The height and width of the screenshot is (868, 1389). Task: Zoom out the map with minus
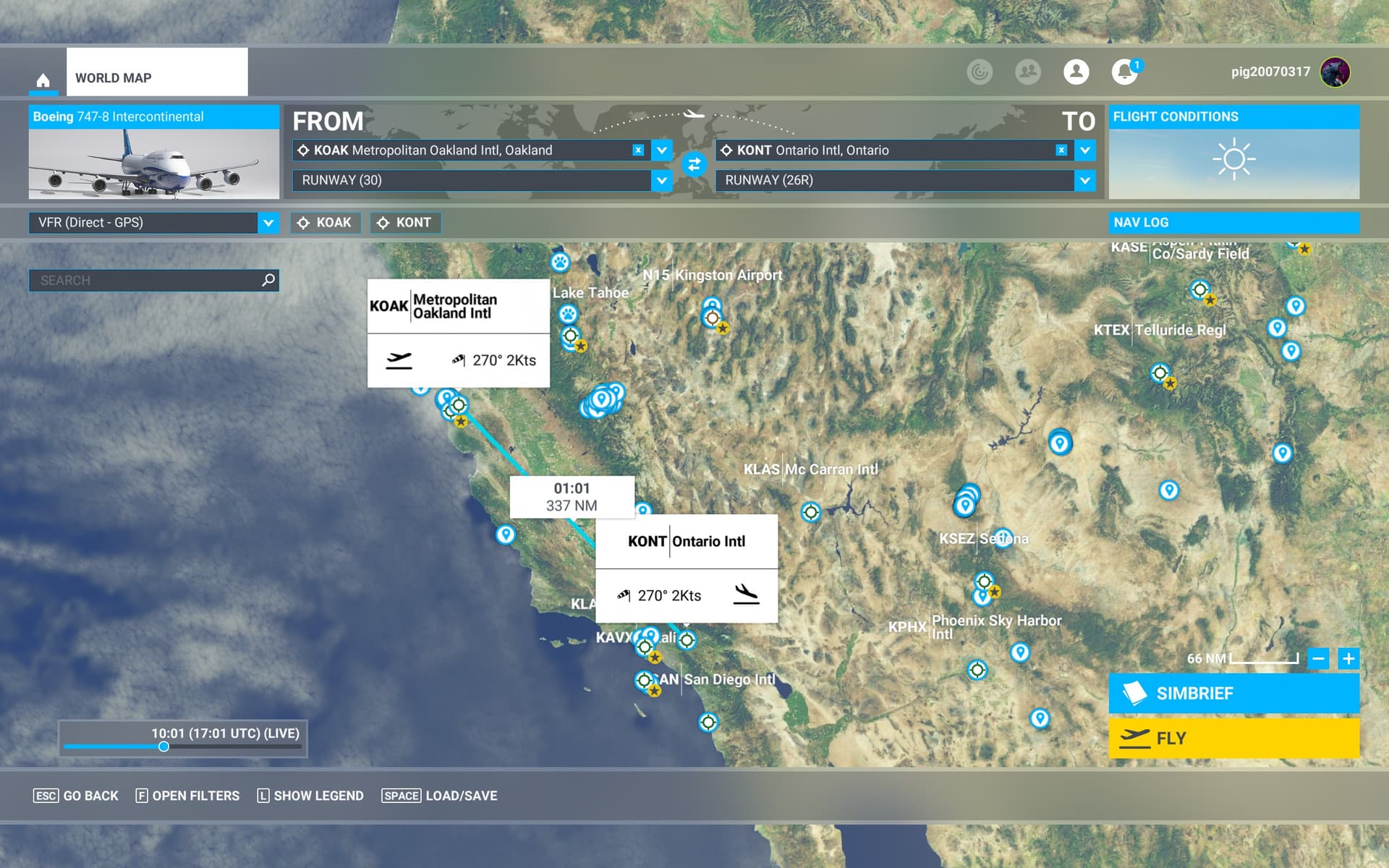click(1318, 659)
